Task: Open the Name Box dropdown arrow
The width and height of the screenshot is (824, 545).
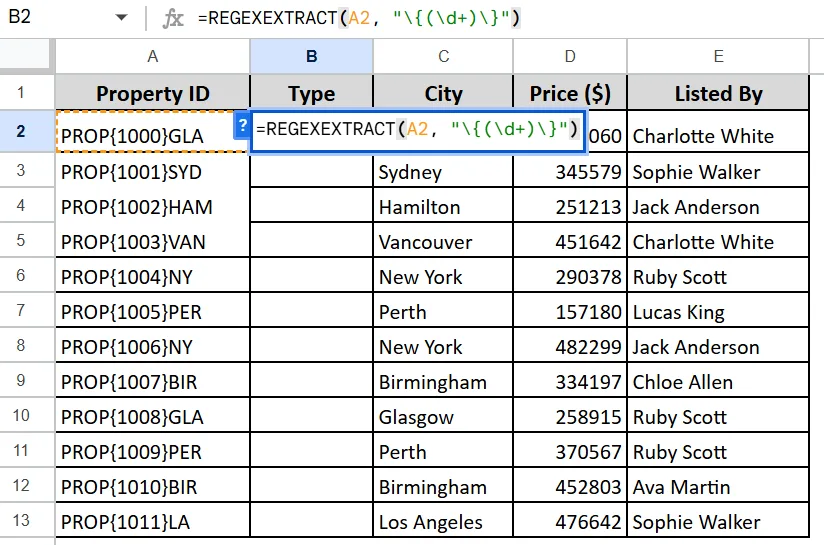Action: pos(121,17)
